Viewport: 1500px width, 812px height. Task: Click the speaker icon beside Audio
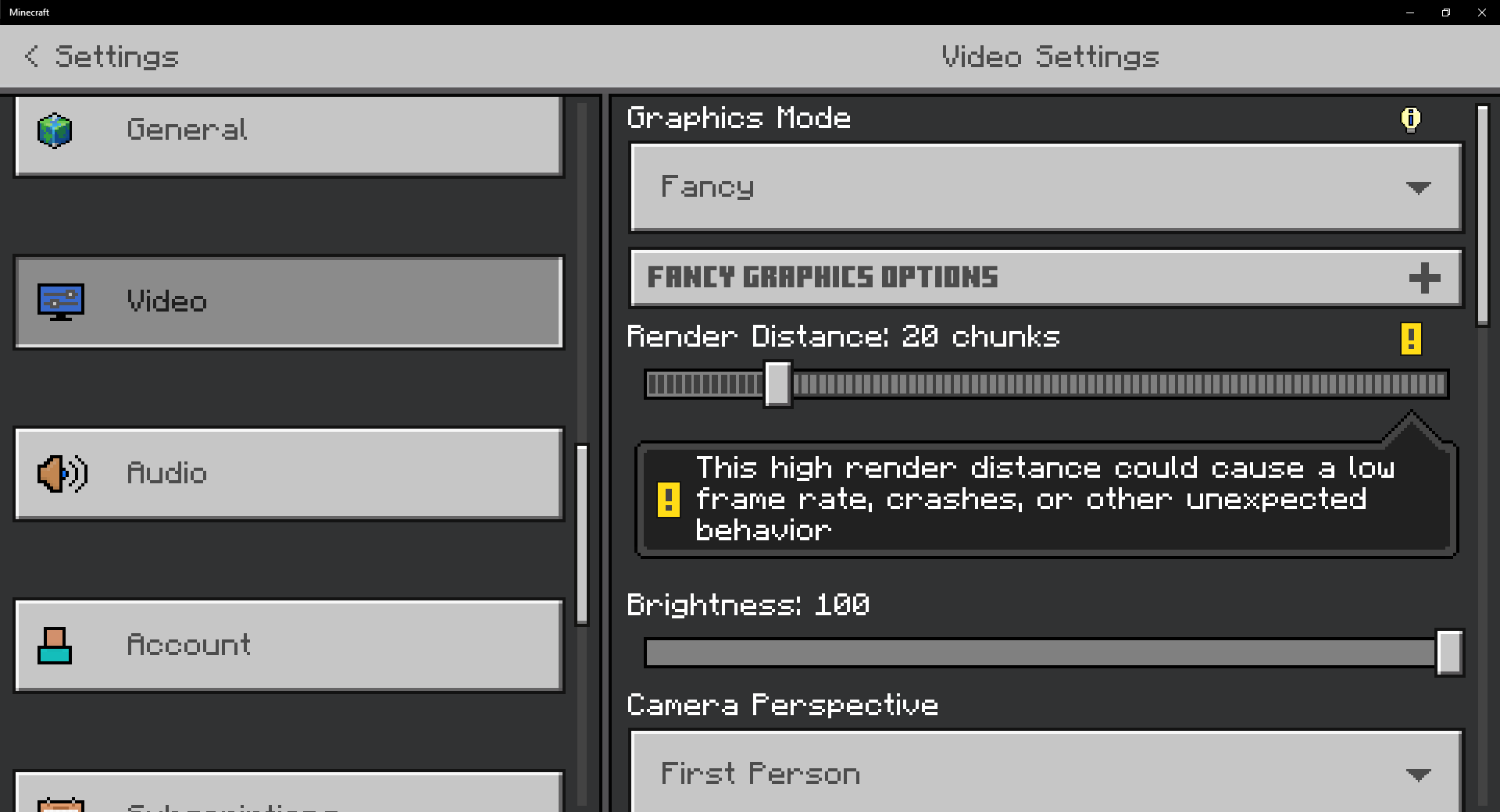(x=62, y=474)
